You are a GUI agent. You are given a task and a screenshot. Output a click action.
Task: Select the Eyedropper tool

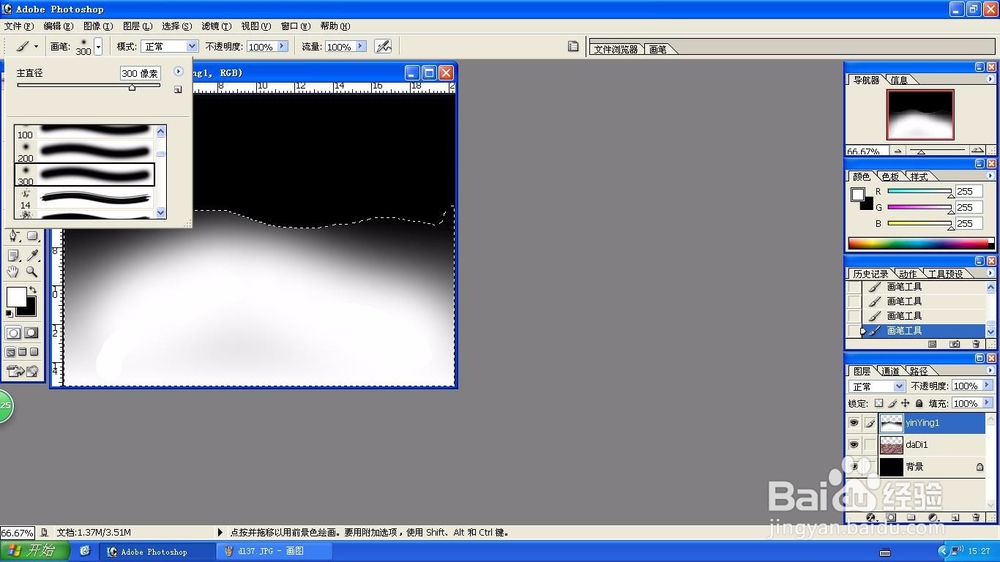point(33,255)
